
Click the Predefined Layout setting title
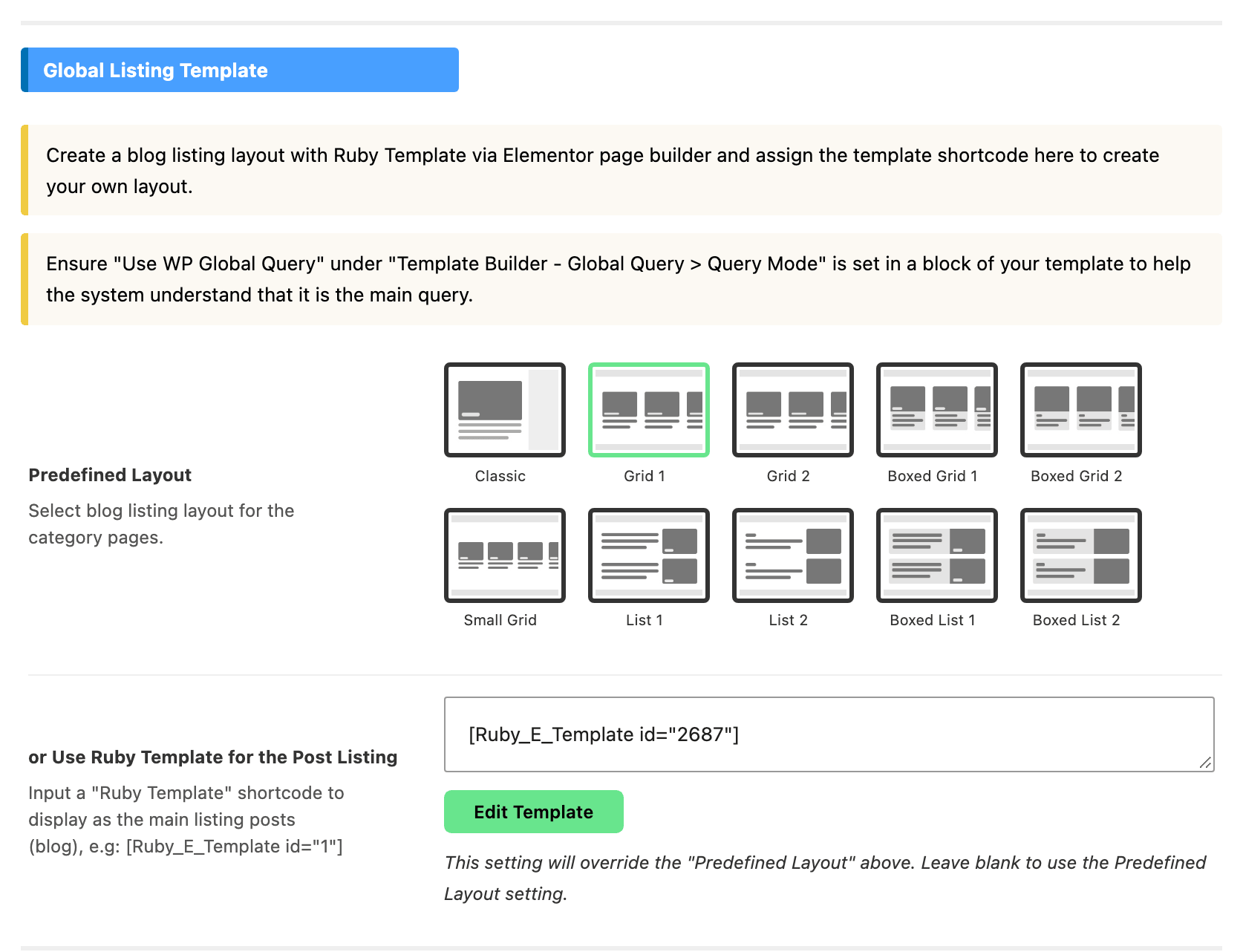pyautogui.click(x=110, y=475)
